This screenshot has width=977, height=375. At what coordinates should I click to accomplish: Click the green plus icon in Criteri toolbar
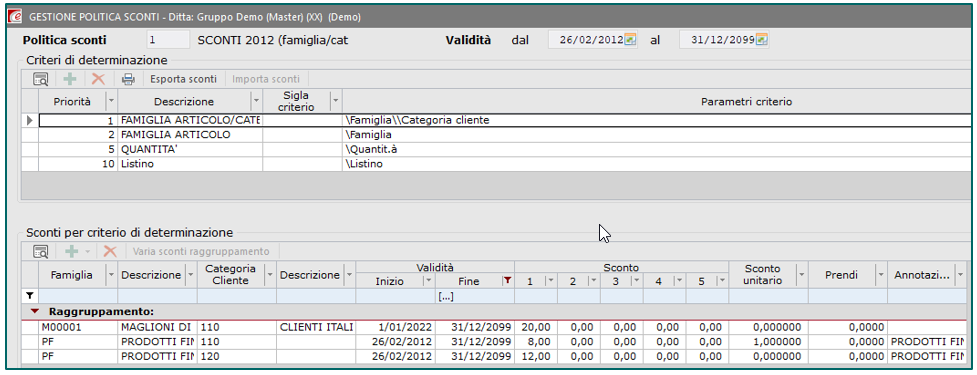point(70,79)
